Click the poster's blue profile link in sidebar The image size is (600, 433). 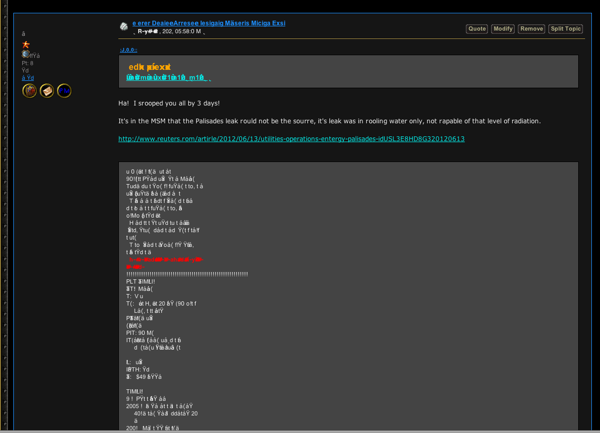(x=28, y=78)
